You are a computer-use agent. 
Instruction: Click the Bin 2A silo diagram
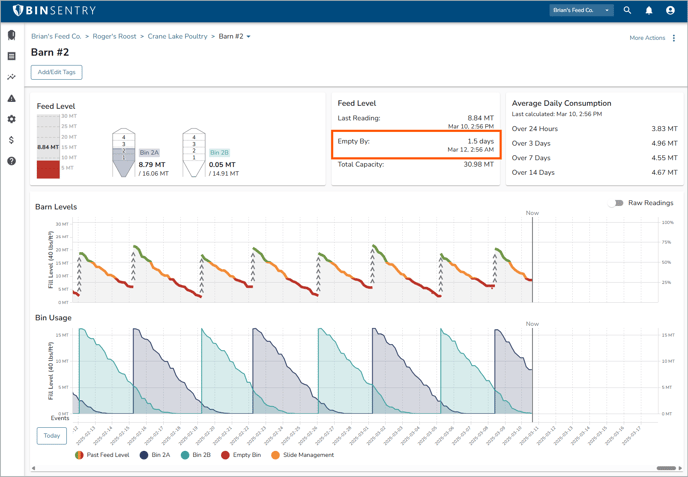[124, 152]
